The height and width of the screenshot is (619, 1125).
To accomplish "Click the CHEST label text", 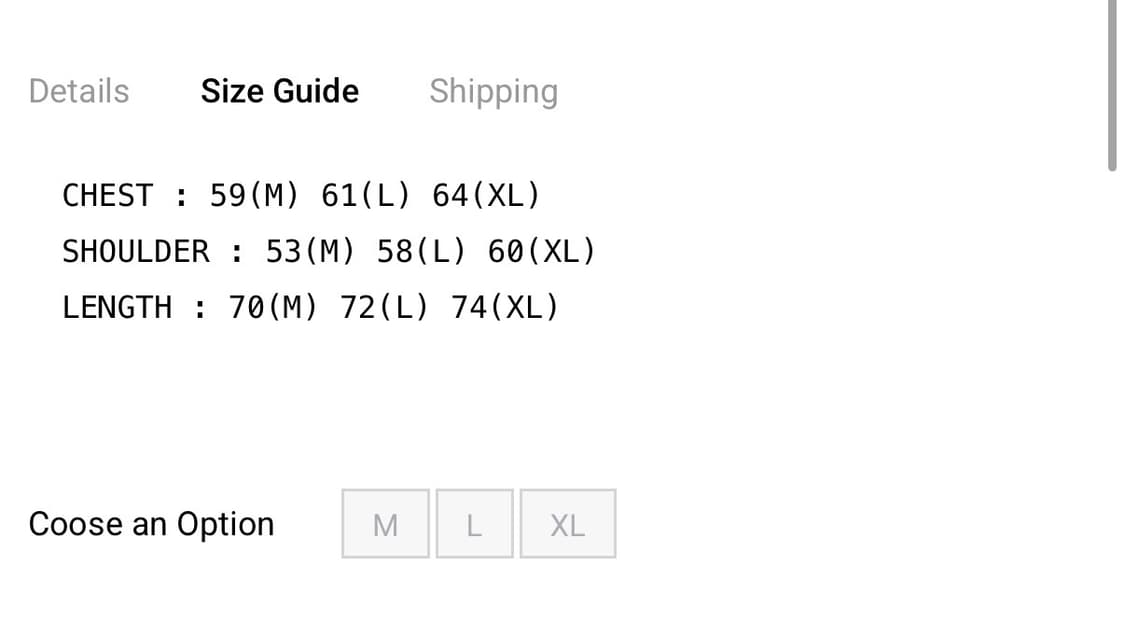I will click(108, 195).
